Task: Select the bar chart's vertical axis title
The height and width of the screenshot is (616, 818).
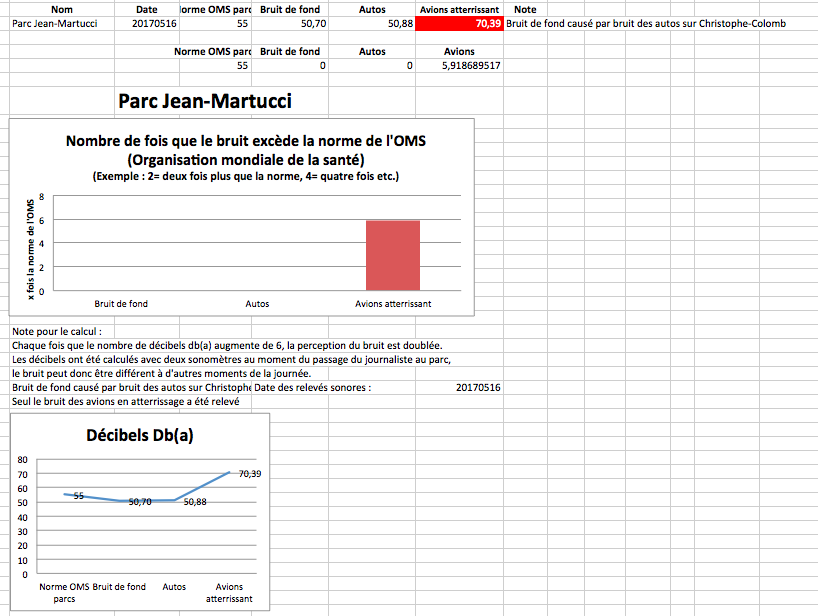Action: [31, 247]
